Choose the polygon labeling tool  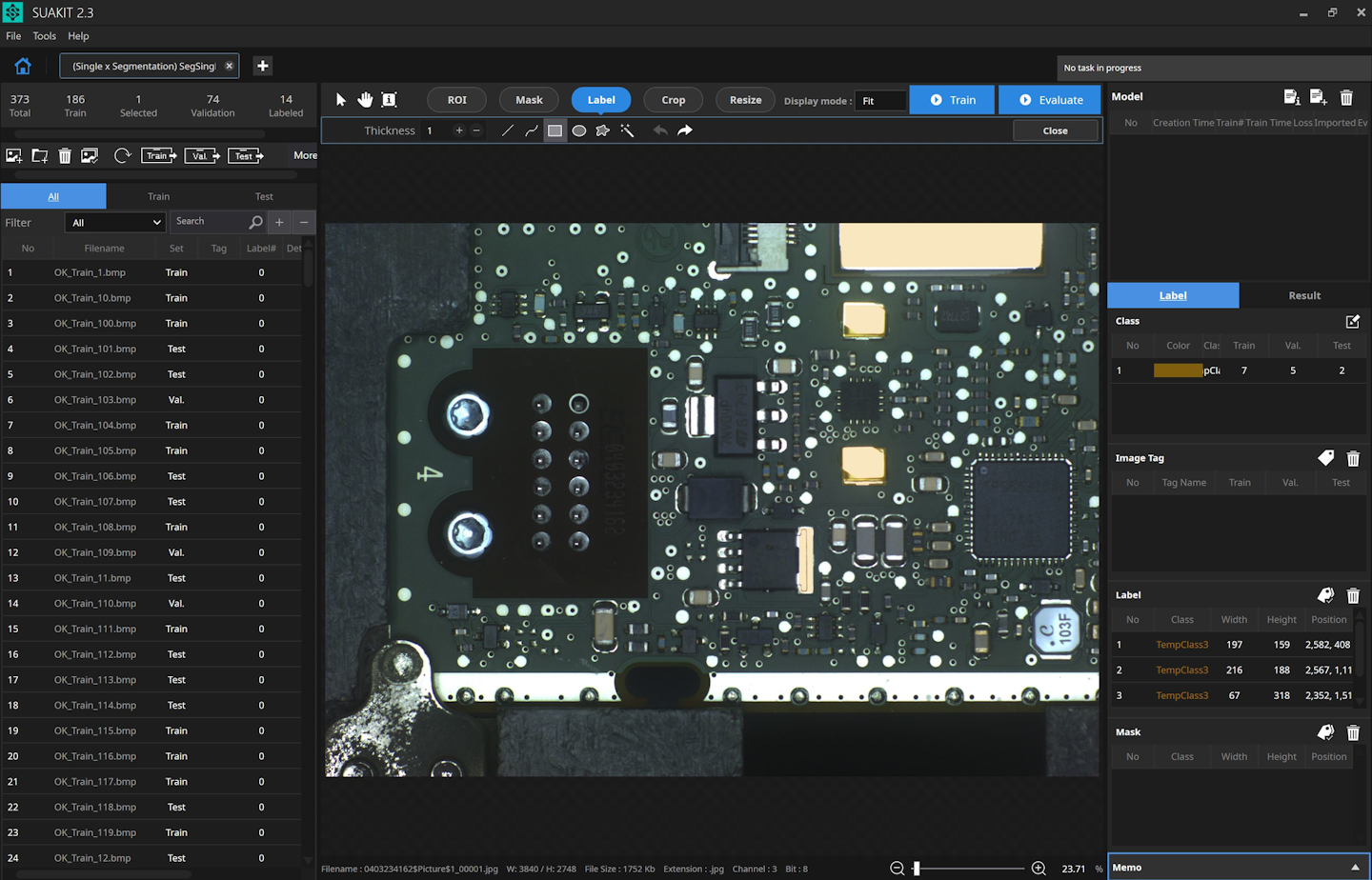(x=602, y=130)
